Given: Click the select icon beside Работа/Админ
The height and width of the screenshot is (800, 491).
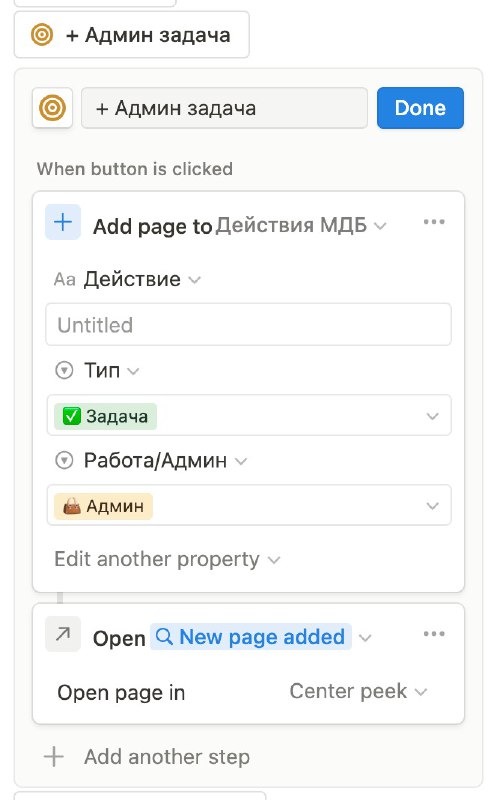Looking at the screenshot, I should pyautogui.click(x=64, y=461).
